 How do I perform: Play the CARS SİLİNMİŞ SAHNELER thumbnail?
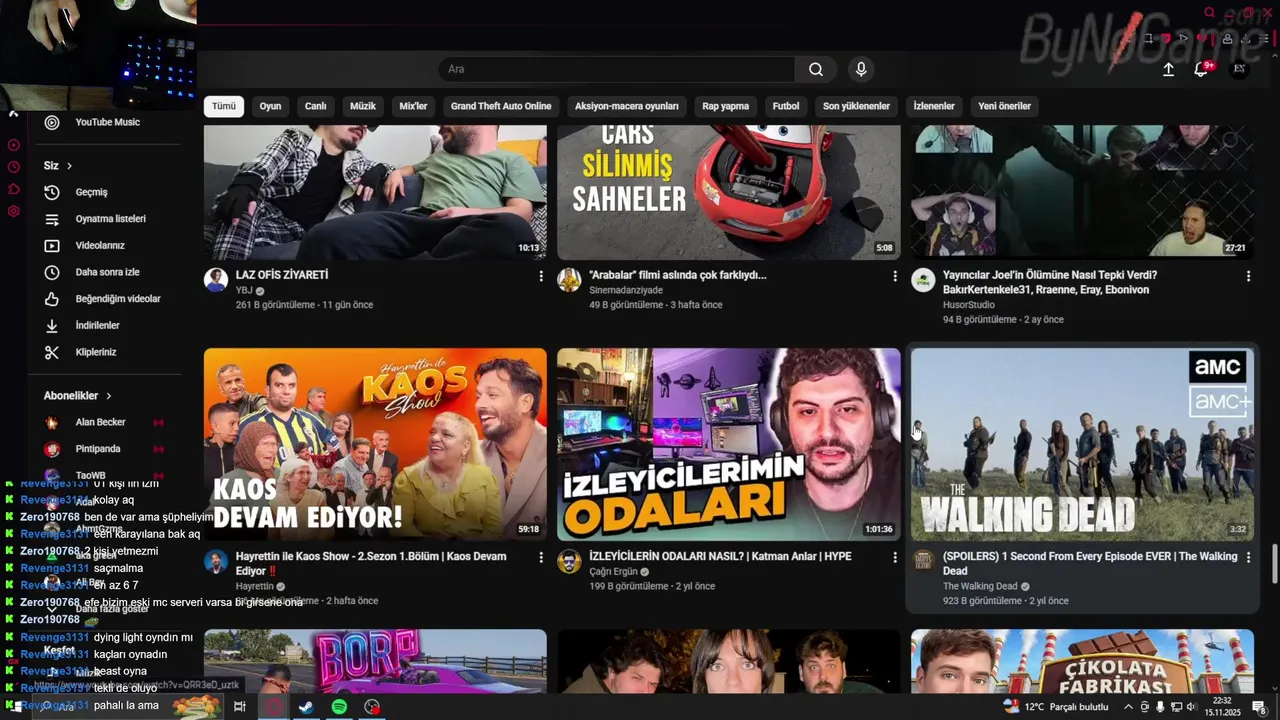click(x=729, y=192)
